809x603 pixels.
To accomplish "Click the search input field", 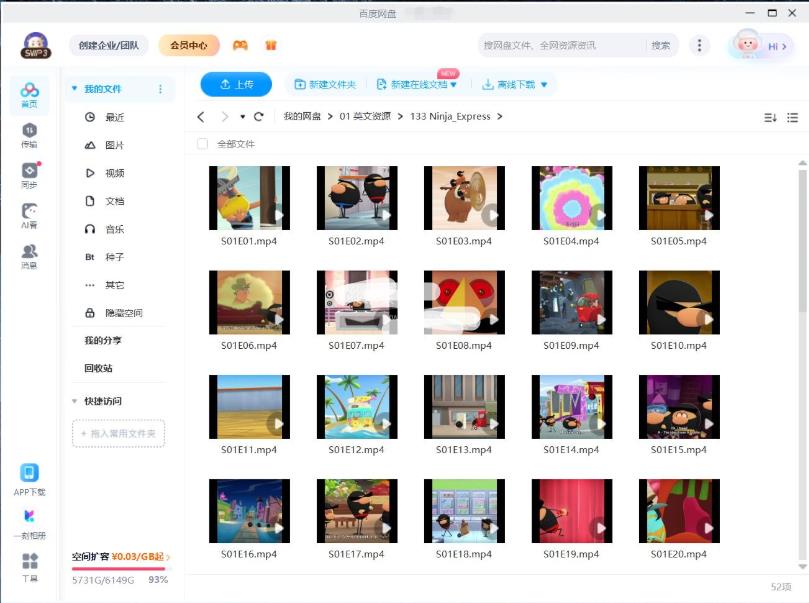I will coord(562,45).
